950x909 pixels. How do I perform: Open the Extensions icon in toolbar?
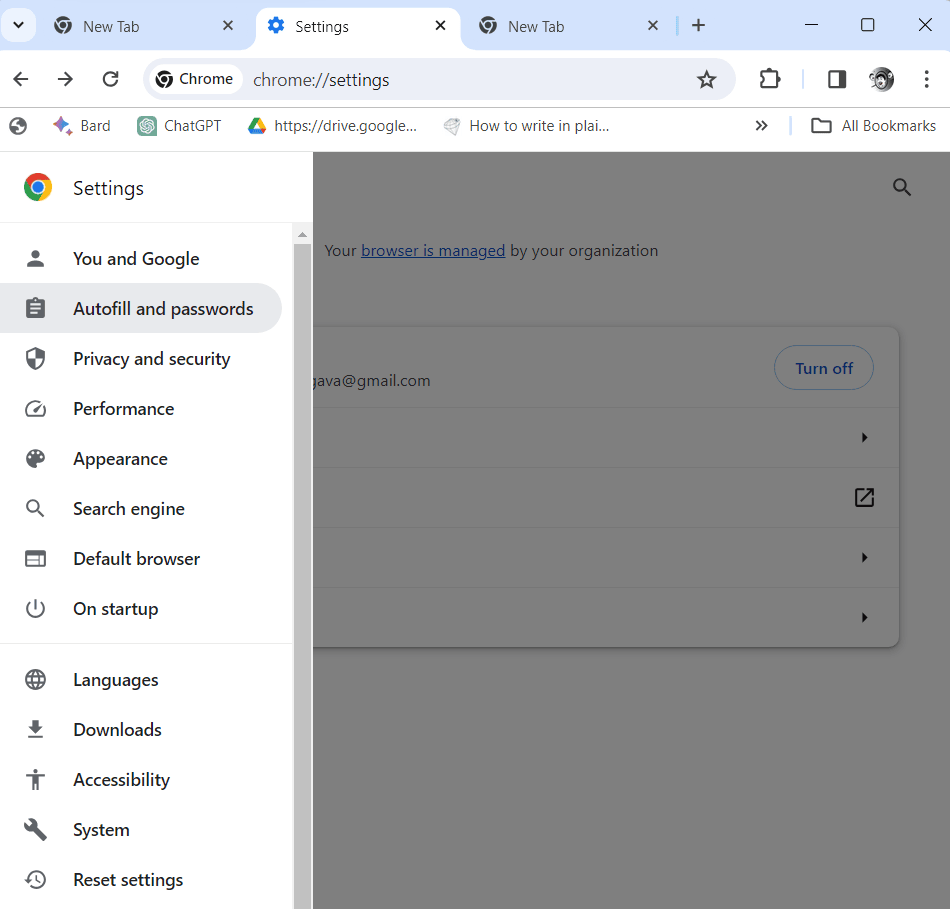tap(769, 78)
